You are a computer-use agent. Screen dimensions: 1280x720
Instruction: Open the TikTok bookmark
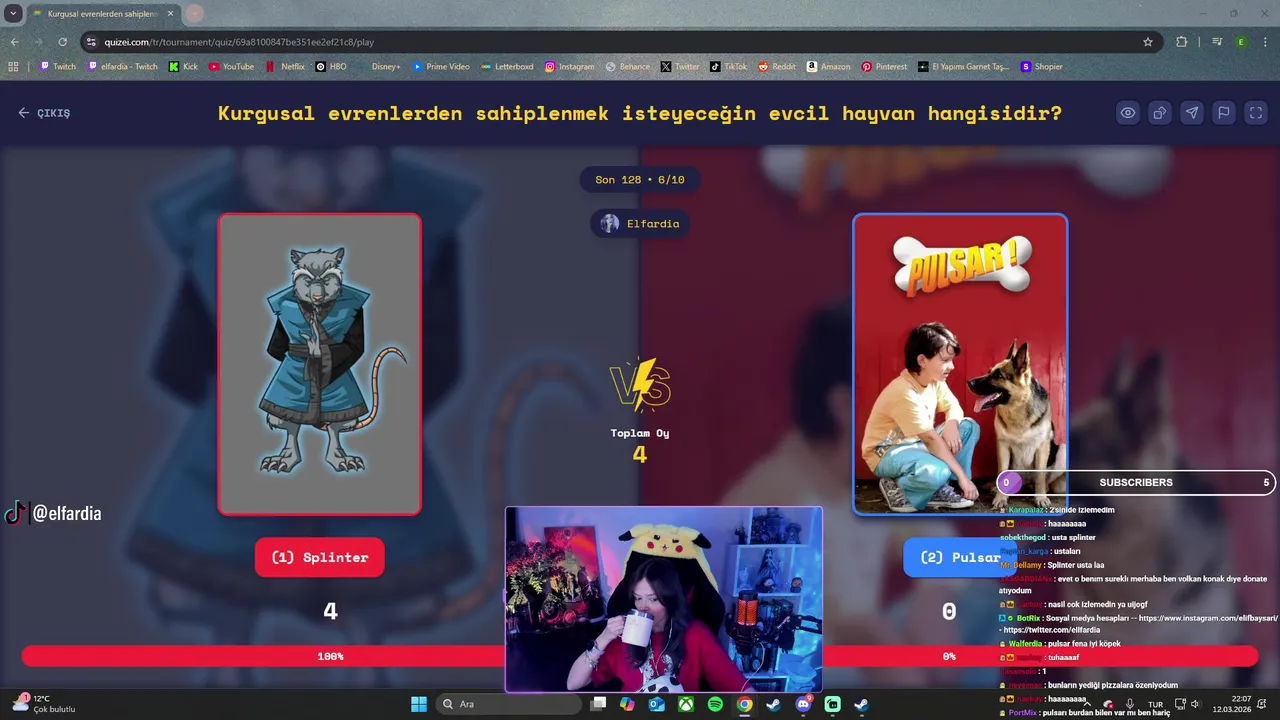(729, 67)
